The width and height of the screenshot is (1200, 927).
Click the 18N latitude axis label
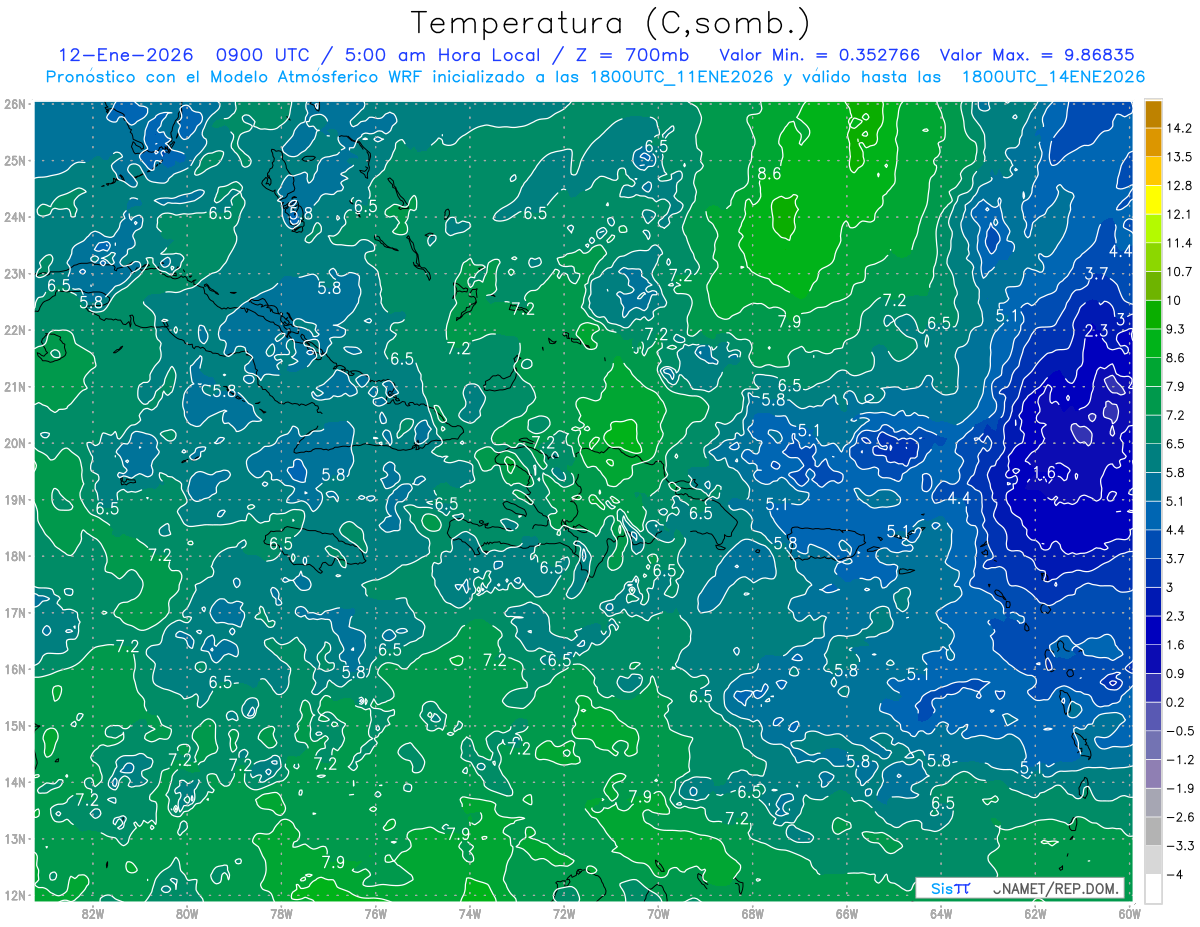[x=16, y=555]
